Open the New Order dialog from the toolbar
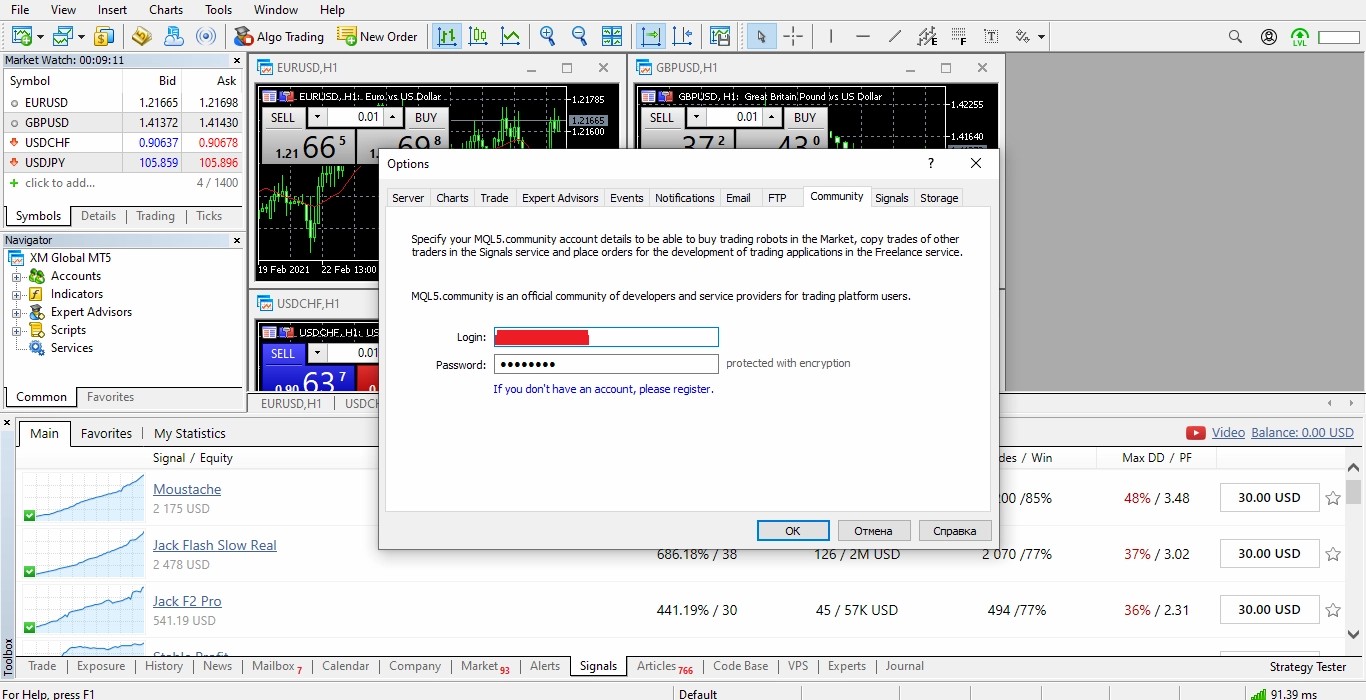The height and width of the screenshot is (700, 1366). pos(377,37)
